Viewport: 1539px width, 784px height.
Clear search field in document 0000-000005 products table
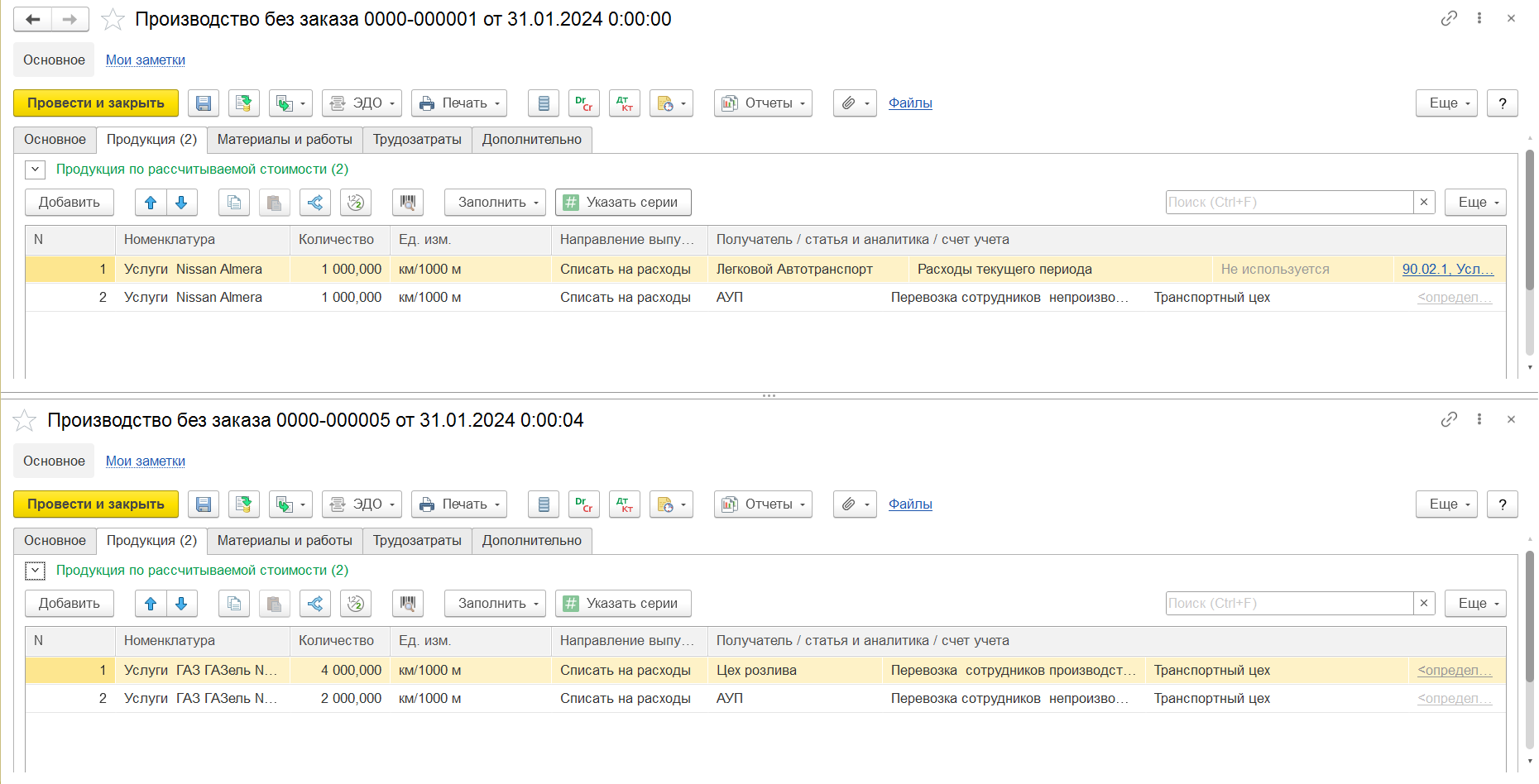pos(1424,604)
